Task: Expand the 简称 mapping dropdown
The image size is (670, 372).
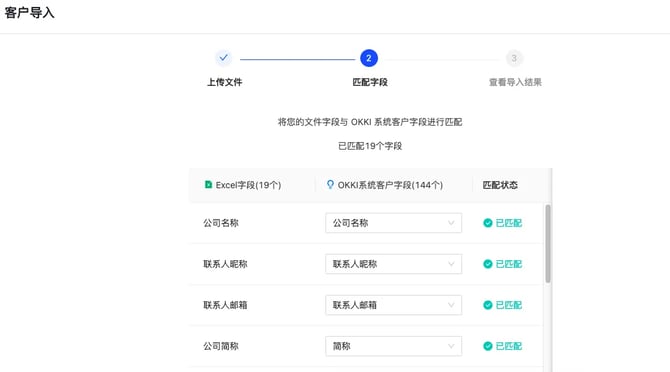Action: pos(394,346)
